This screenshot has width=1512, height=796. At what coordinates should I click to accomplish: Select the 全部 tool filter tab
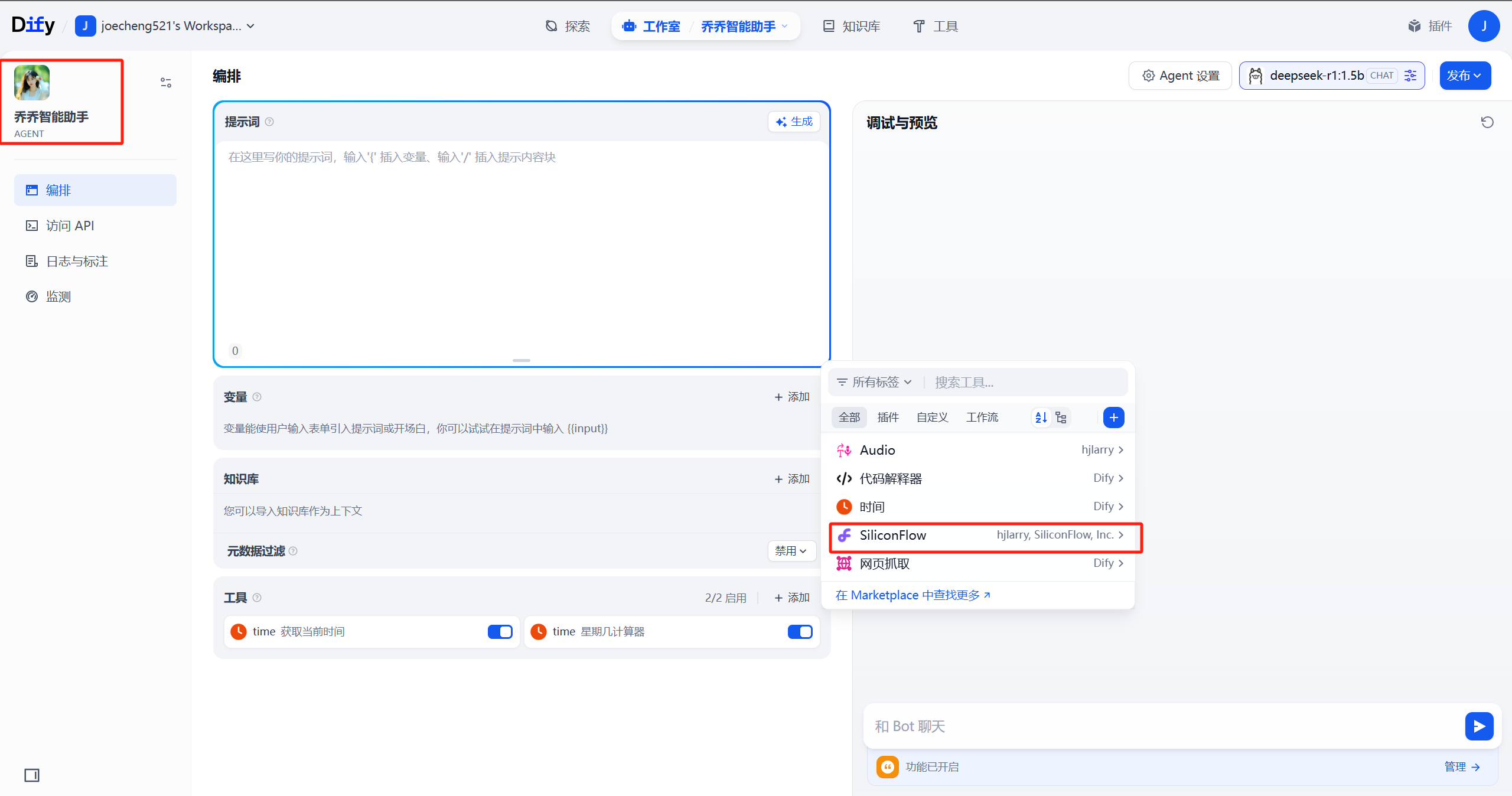coord(849,417)
